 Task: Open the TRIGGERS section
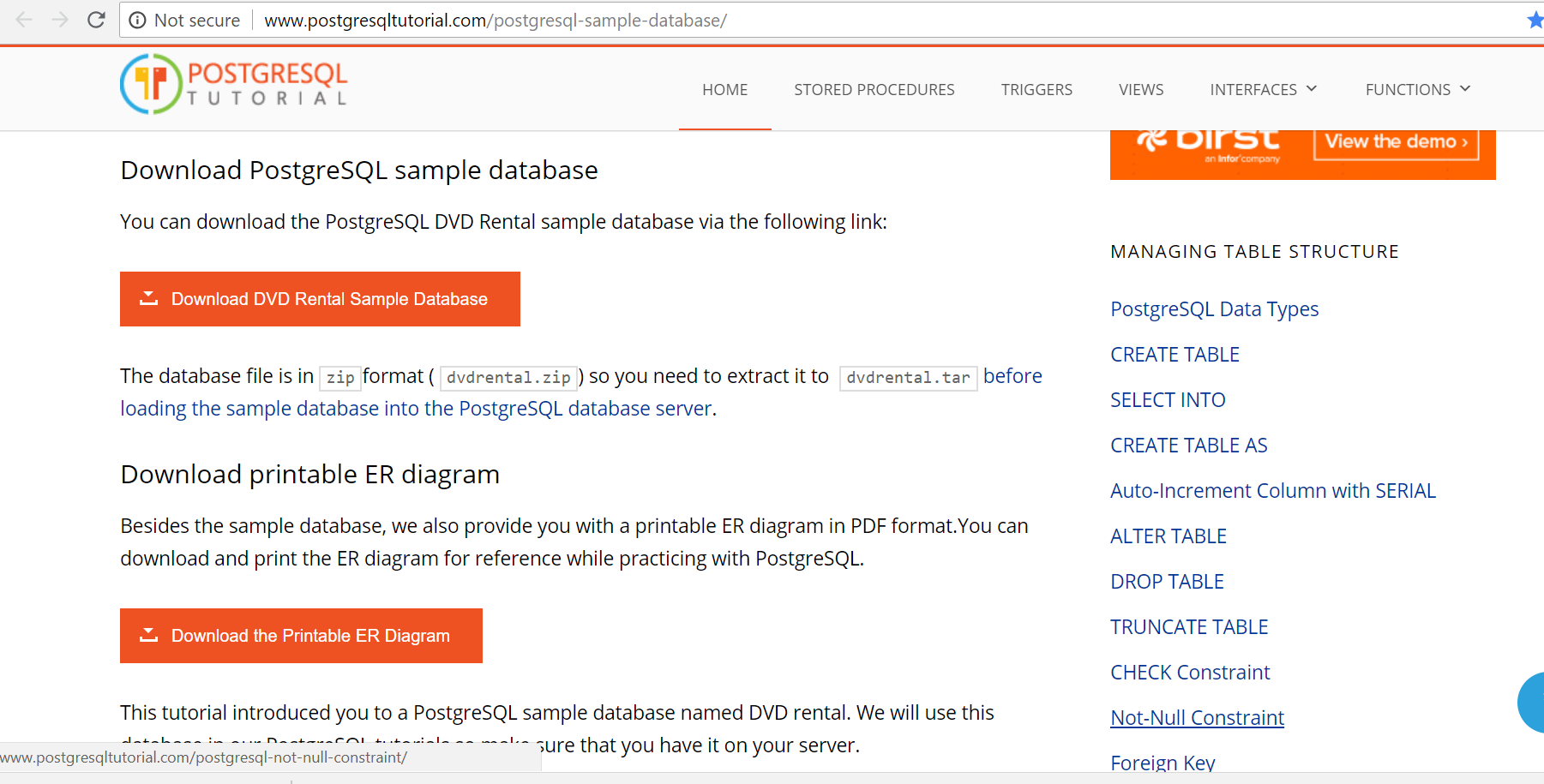tap(1036, 89)
